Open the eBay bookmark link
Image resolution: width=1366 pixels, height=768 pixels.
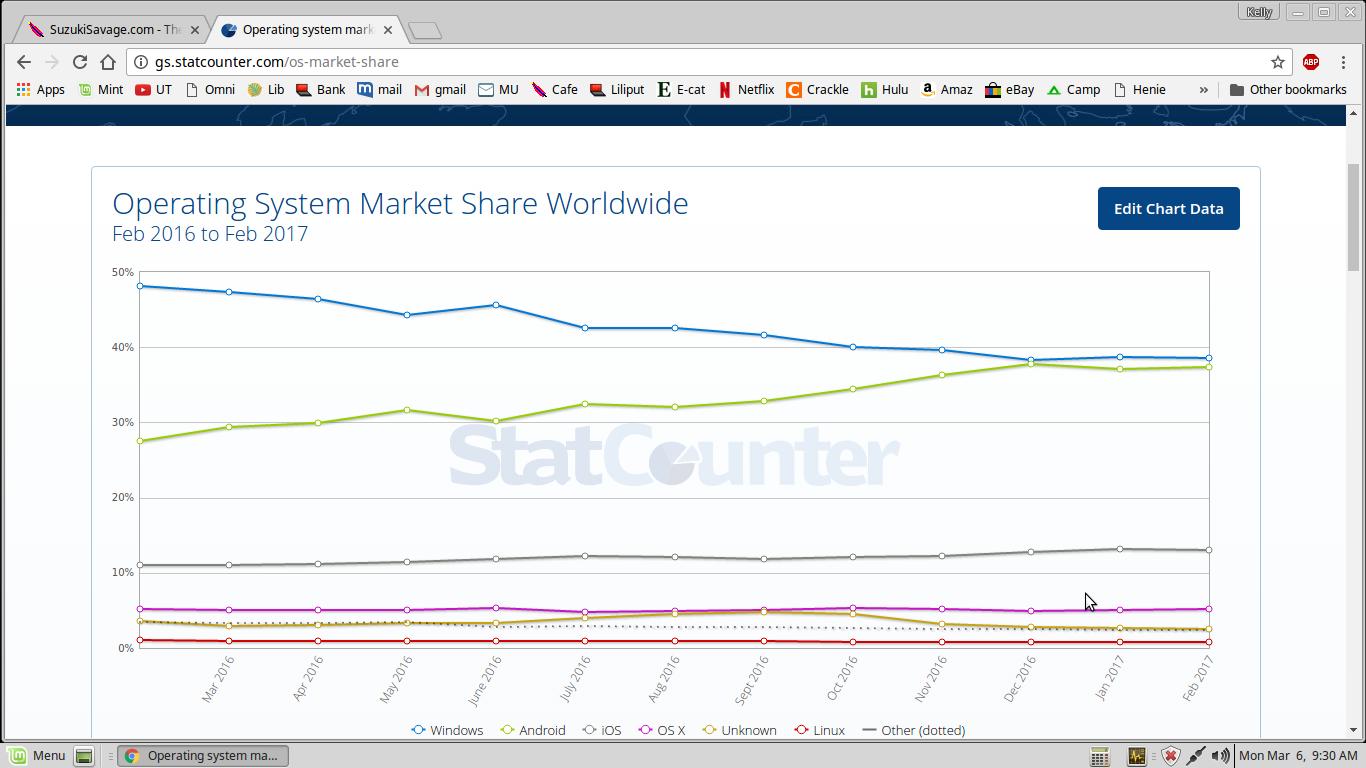tap(1009, 90)
